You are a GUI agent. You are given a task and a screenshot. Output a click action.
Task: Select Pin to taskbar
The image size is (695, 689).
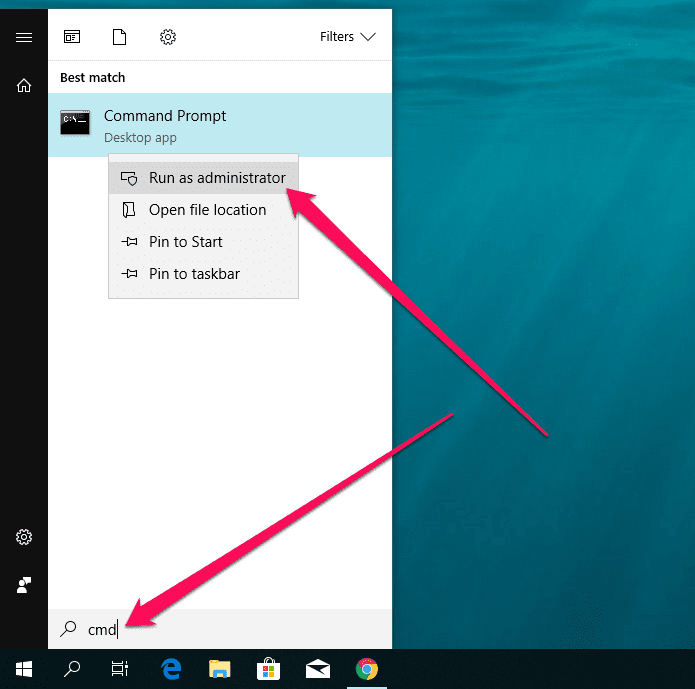(203, 274)
